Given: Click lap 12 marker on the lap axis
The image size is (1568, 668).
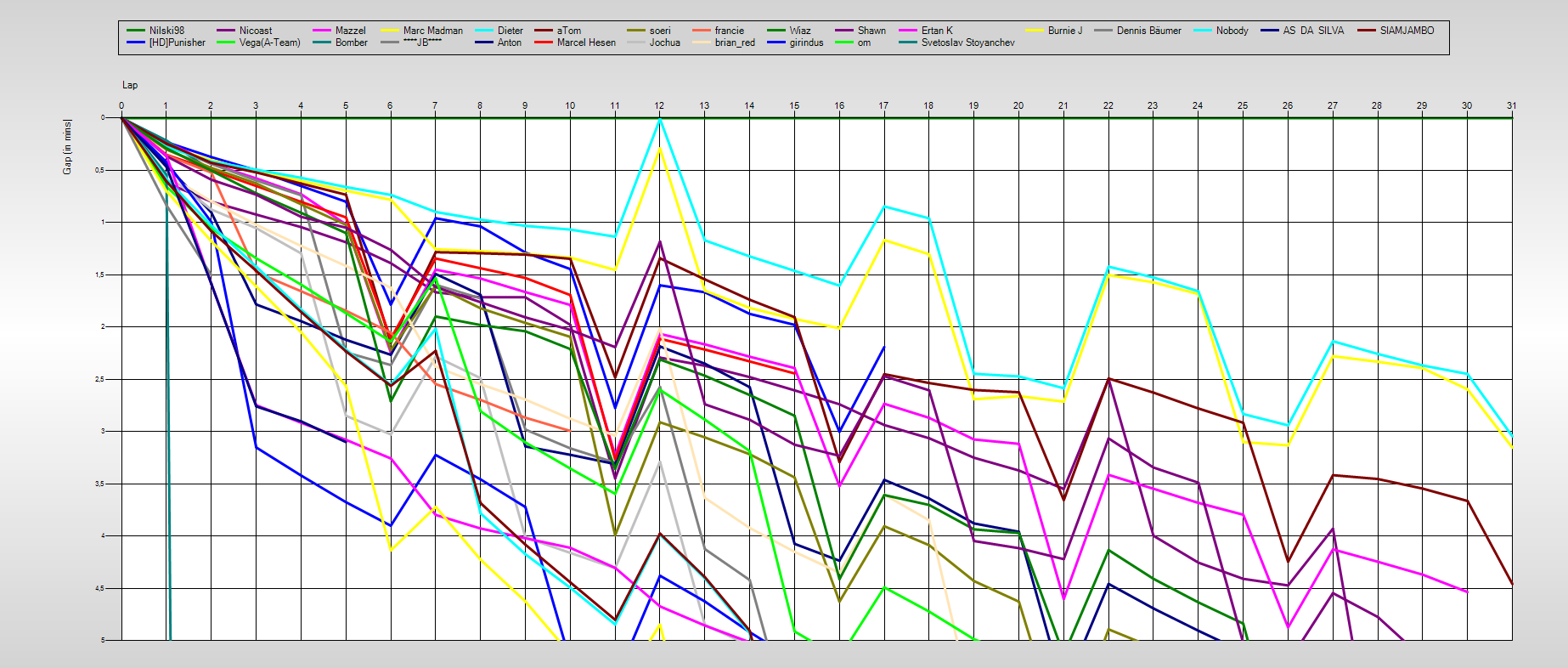Looking at the screenshot, I should [x=659, y=105].
